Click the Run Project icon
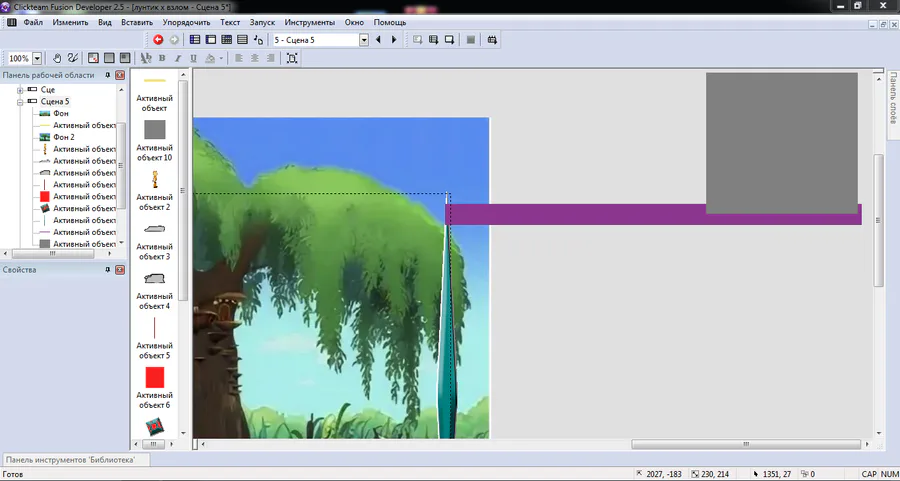 418,40
